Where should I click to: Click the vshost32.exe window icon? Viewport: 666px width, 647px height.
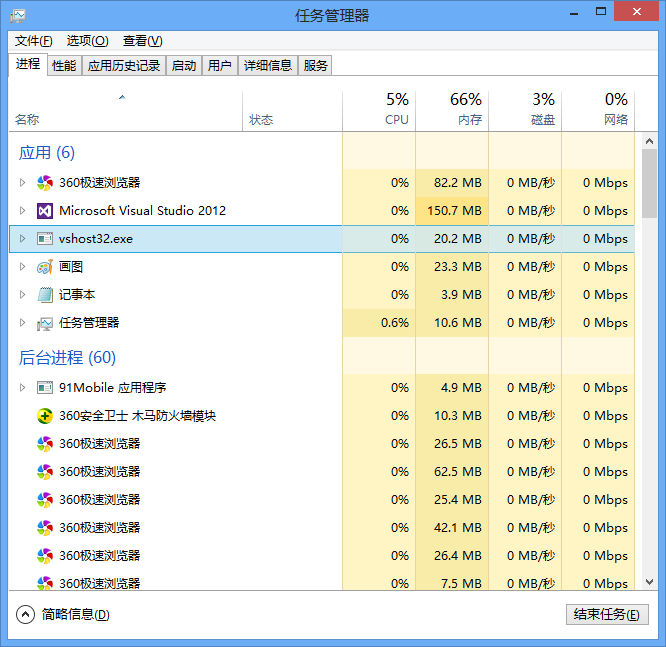point(45,239)
